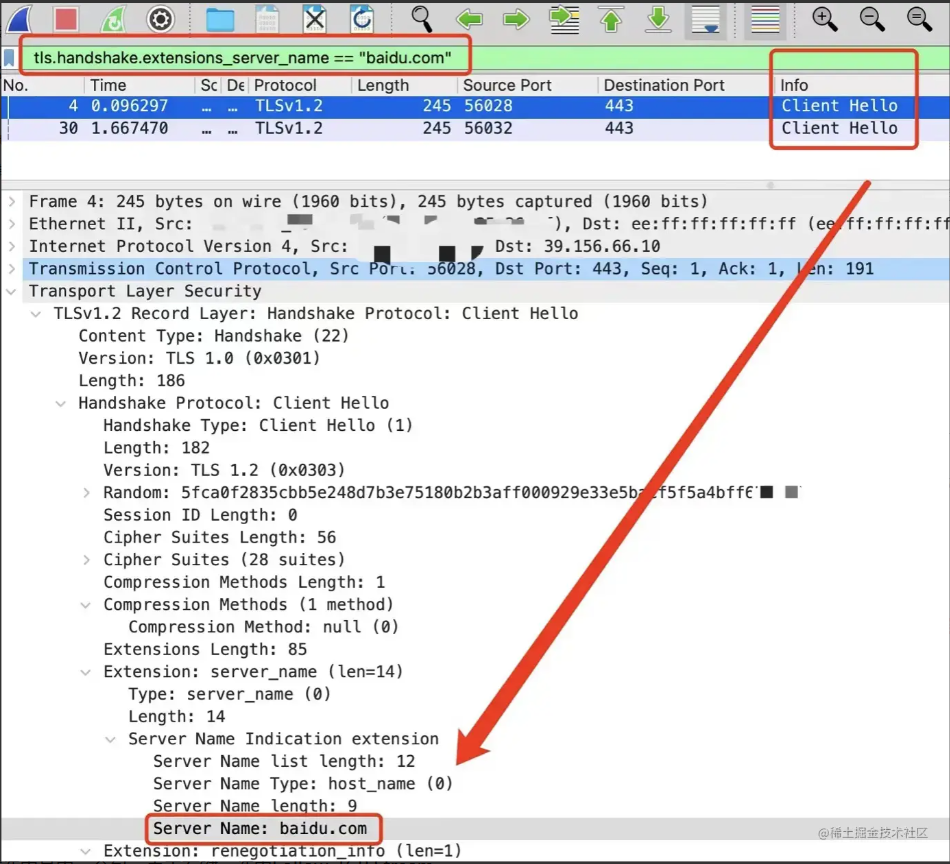Select Extensions Length: 85 line
The image size is (950, 864).
pyautogui.click(x=205, y=650)
